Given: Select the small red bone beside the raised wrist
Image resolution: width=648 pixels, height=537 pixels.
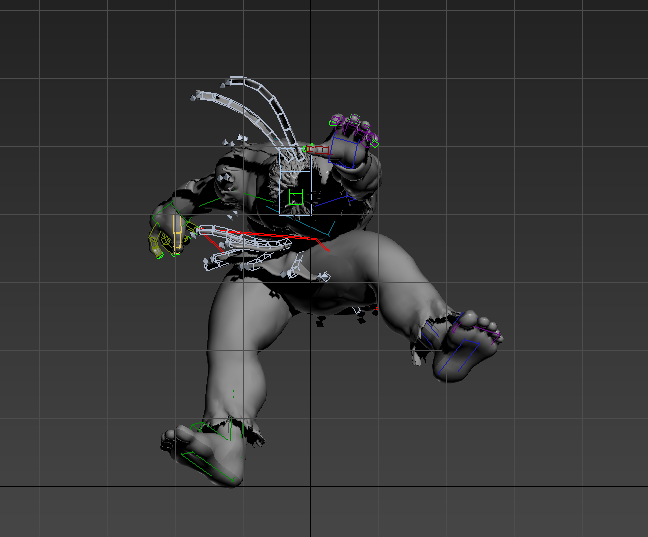Looking at the screenshot, I should pyautogui.click(x=317, y=150).
